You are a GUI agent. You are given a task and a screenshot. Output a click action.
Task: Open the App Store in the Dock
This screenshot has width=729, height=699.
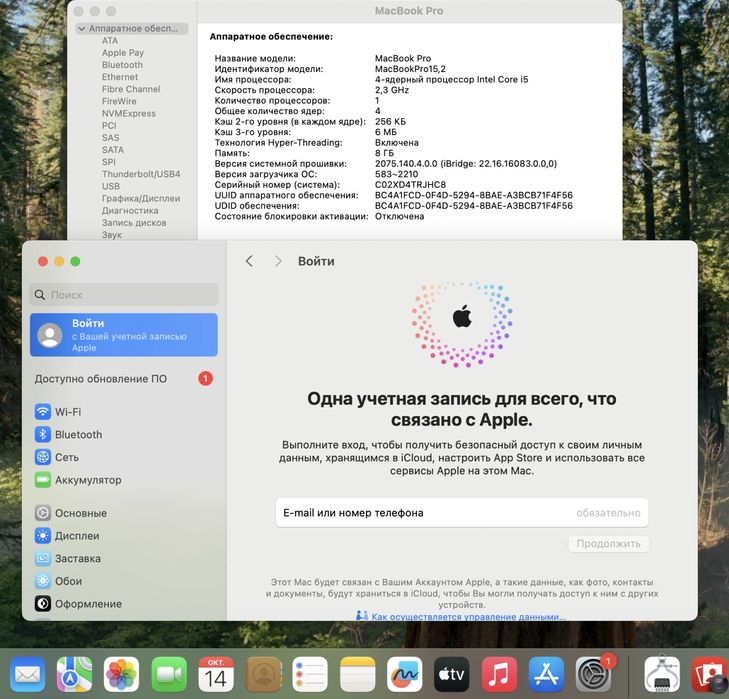coord(546,674)
